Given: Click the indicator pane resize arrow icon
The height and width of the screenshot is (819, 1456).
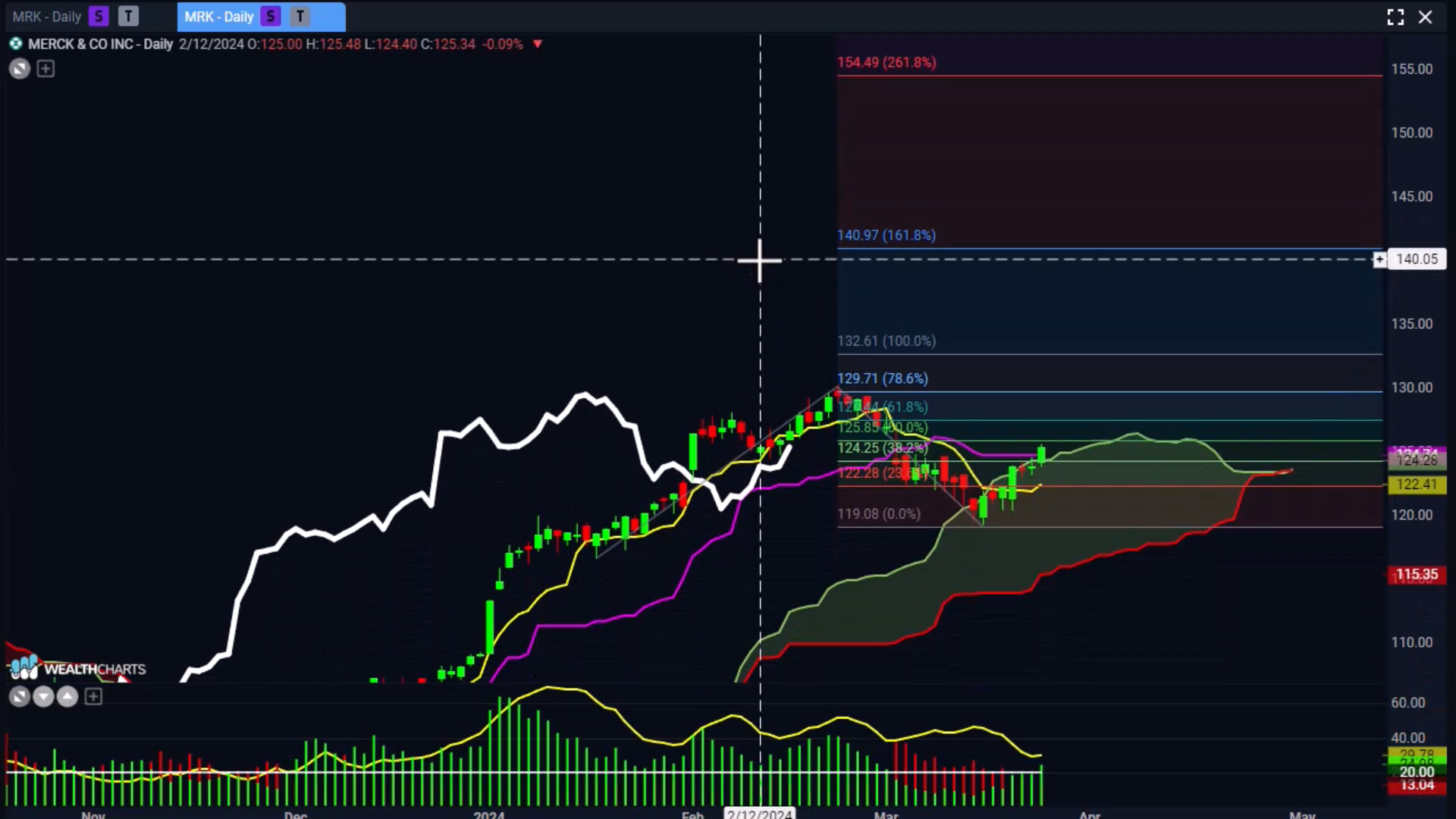Looking at the screenshot, I should click(x=20, y=696).
